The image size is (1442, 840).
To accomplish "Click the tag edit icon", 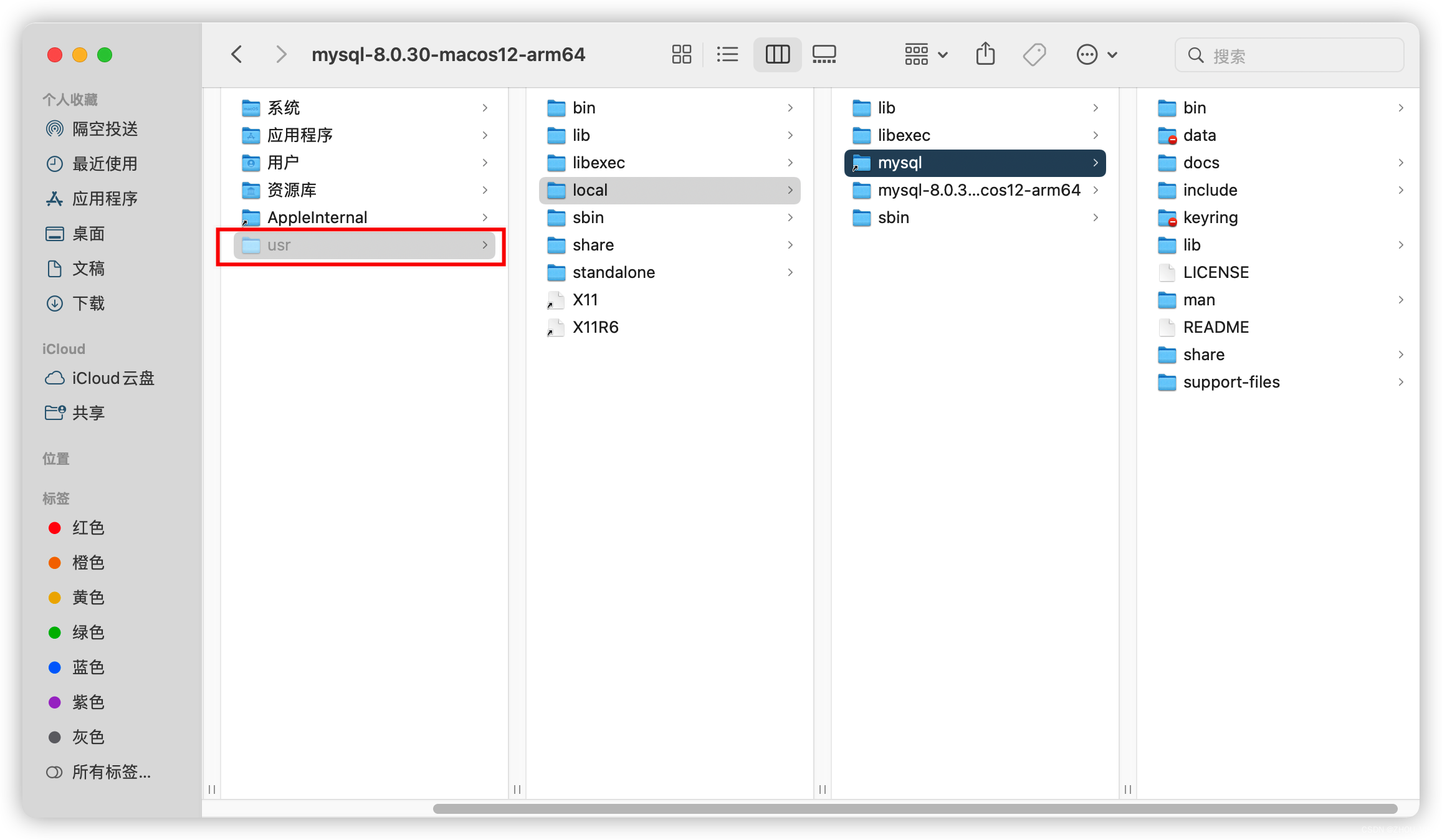I will (1034, 55).
